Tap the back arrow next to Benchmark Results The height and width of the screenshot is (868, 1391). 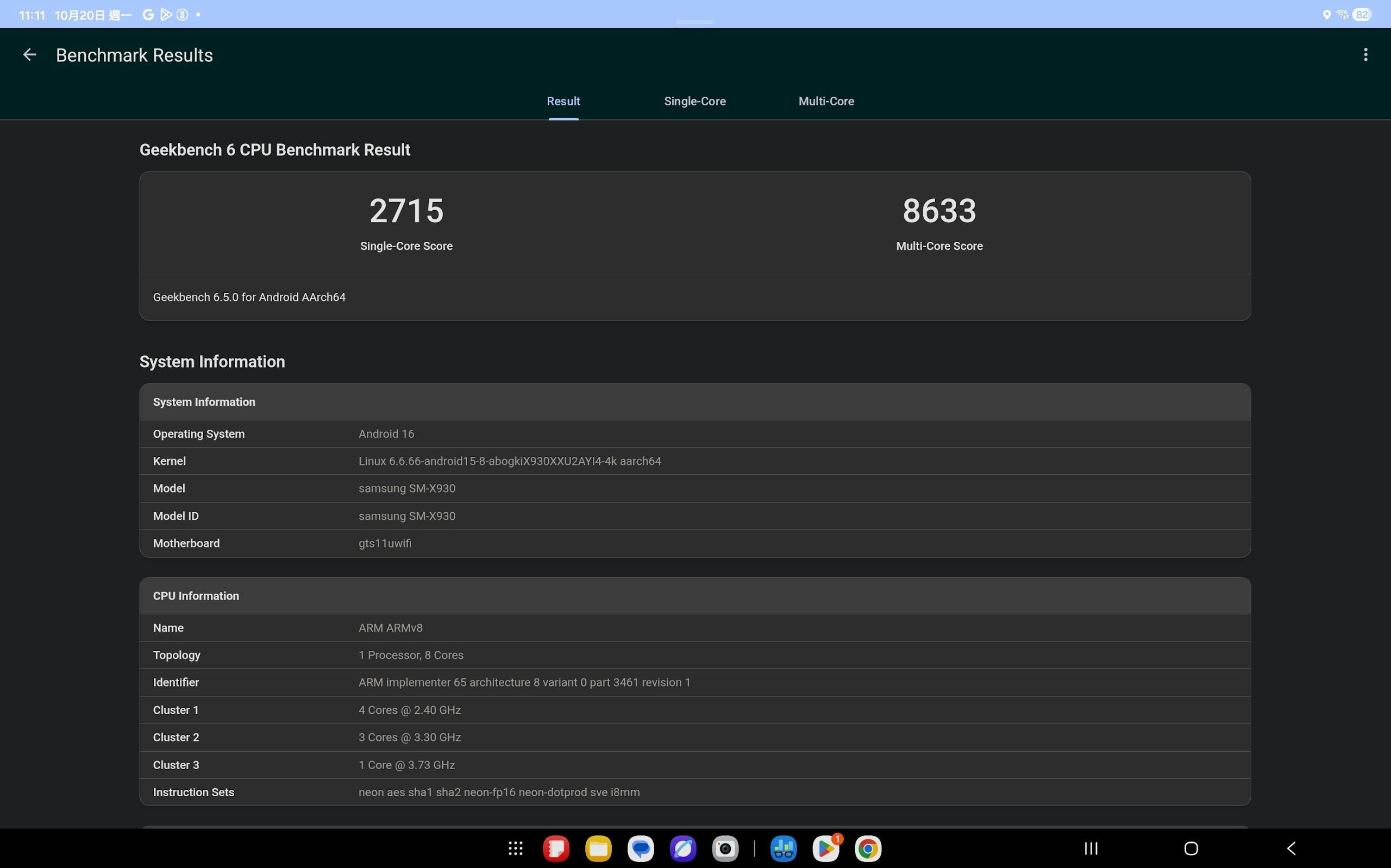pos(29,55)
